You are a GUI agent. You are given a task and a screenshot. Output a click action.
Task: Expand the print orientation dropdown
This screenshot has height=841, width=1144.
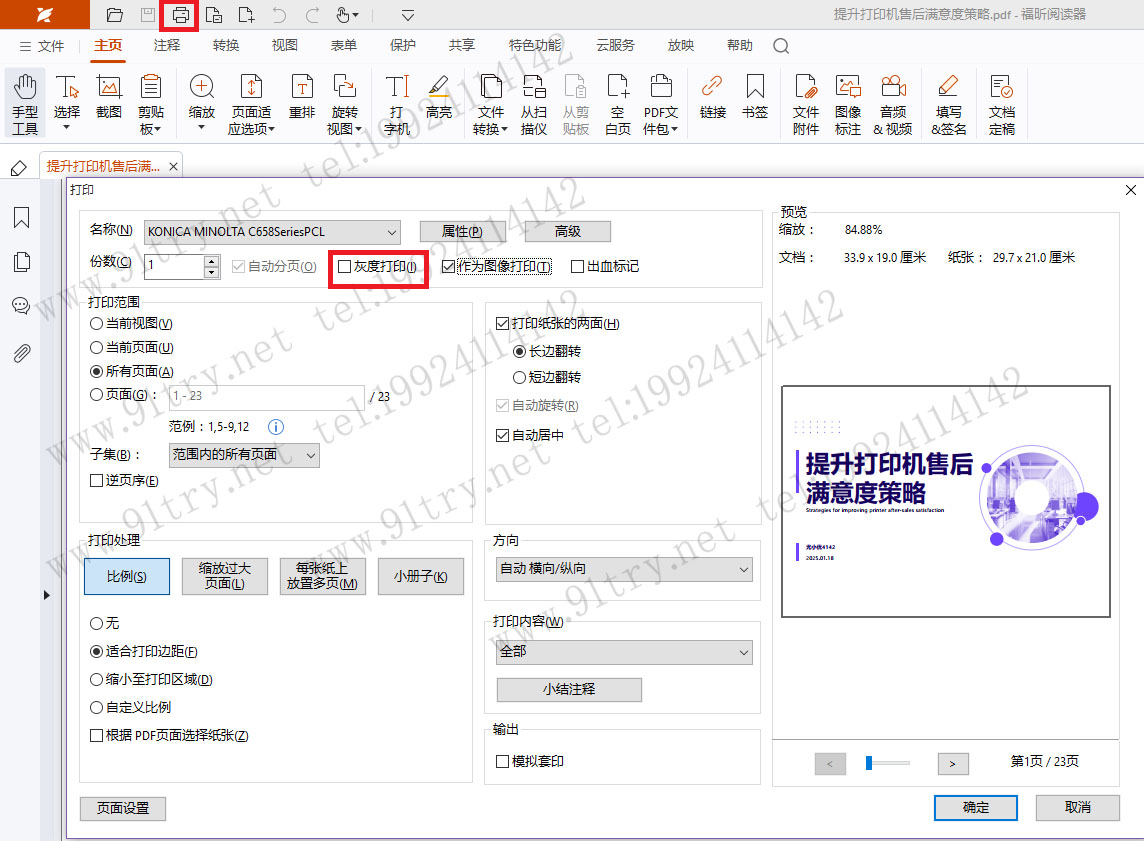(745, 568)
